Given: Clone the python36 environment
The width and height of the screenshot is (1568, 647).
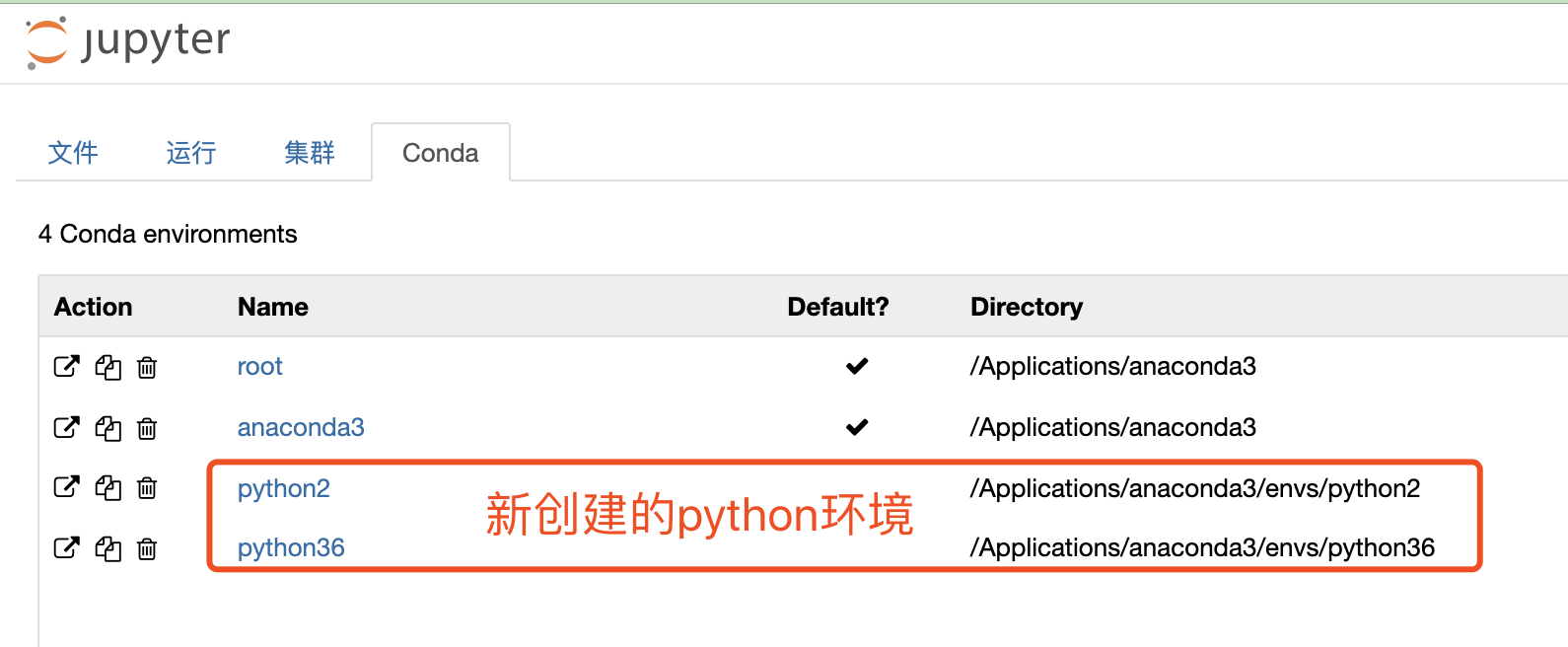Looking at the screenshot, I should tap(107, 548).
